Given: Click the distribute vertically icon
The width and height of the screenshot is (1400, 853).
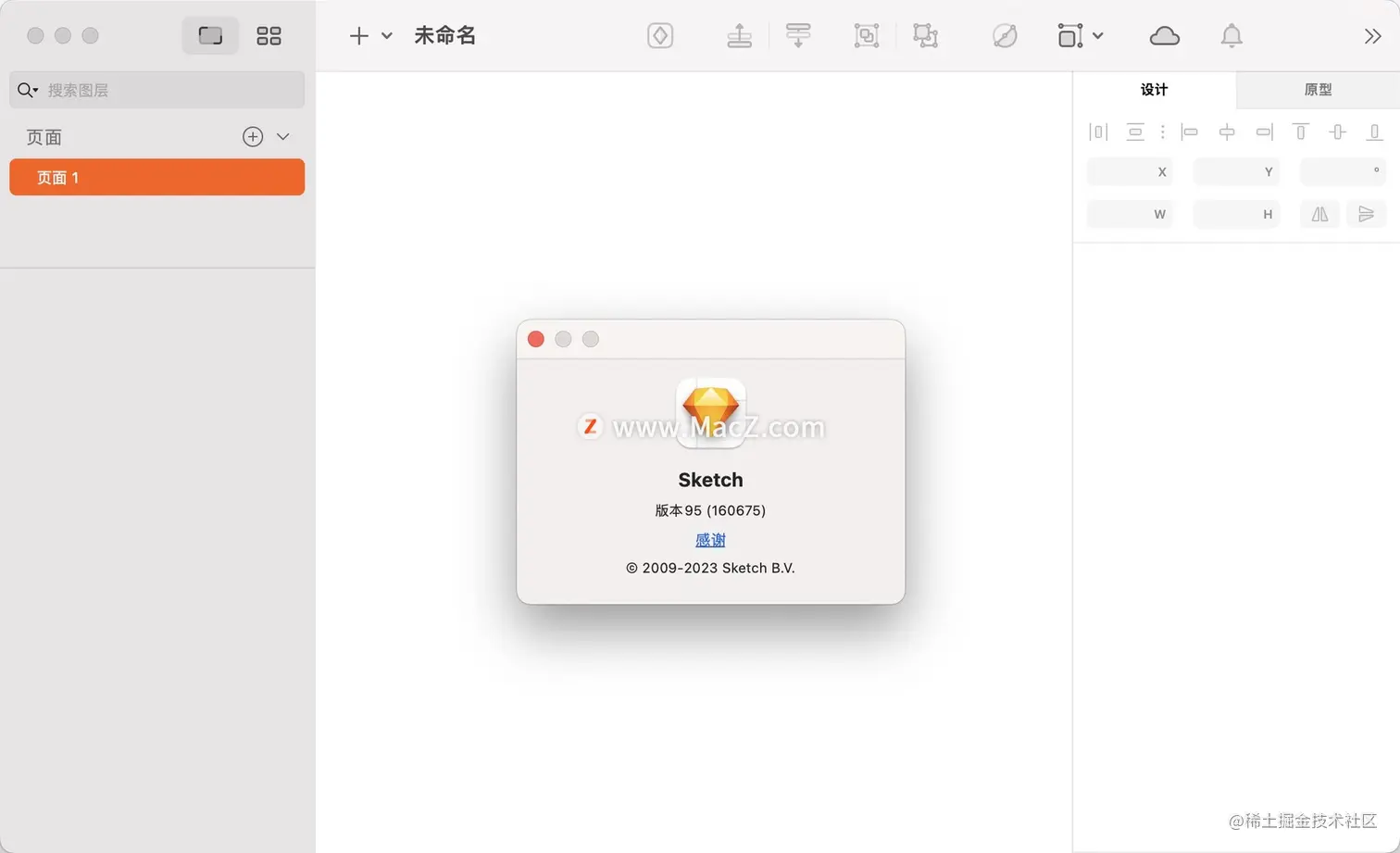Looking at the screenshot, I should (x=1135, y=132).
